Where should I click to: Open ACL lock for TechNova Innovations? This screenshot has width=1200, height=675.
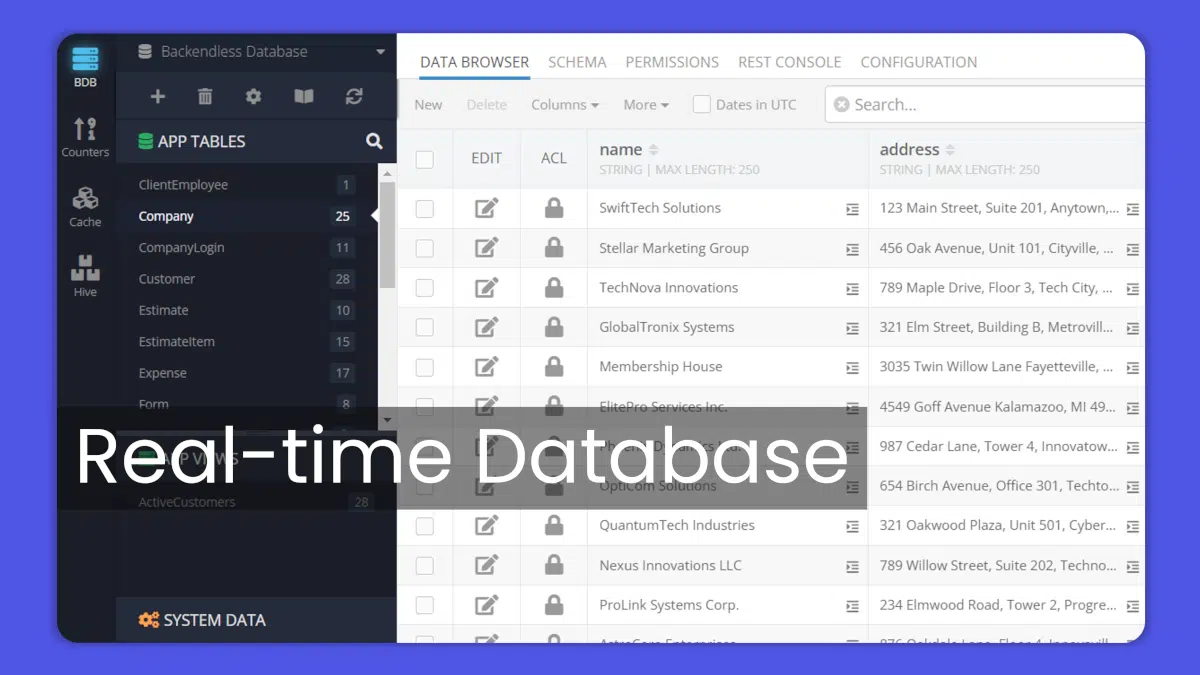(x=553, y=288)
